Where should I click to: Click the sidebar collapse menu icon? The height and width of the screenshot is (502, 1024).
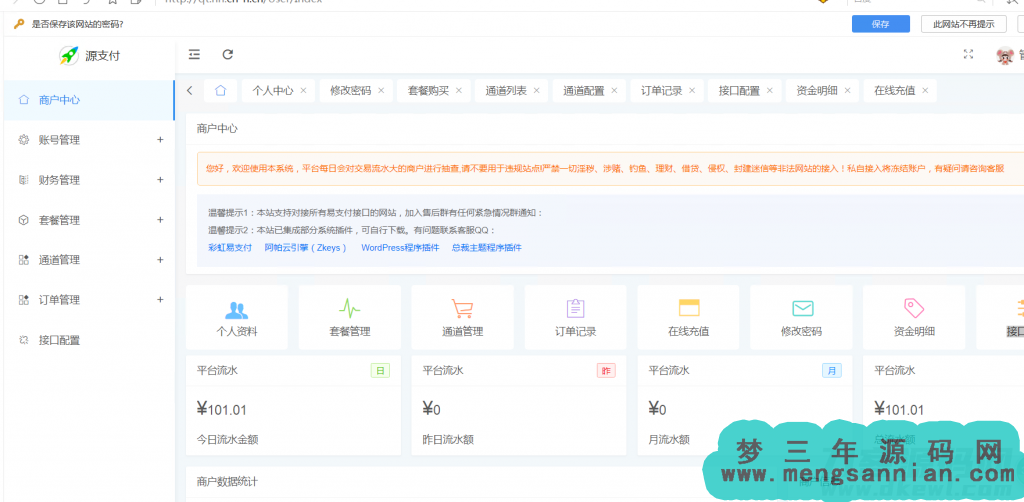194,55
